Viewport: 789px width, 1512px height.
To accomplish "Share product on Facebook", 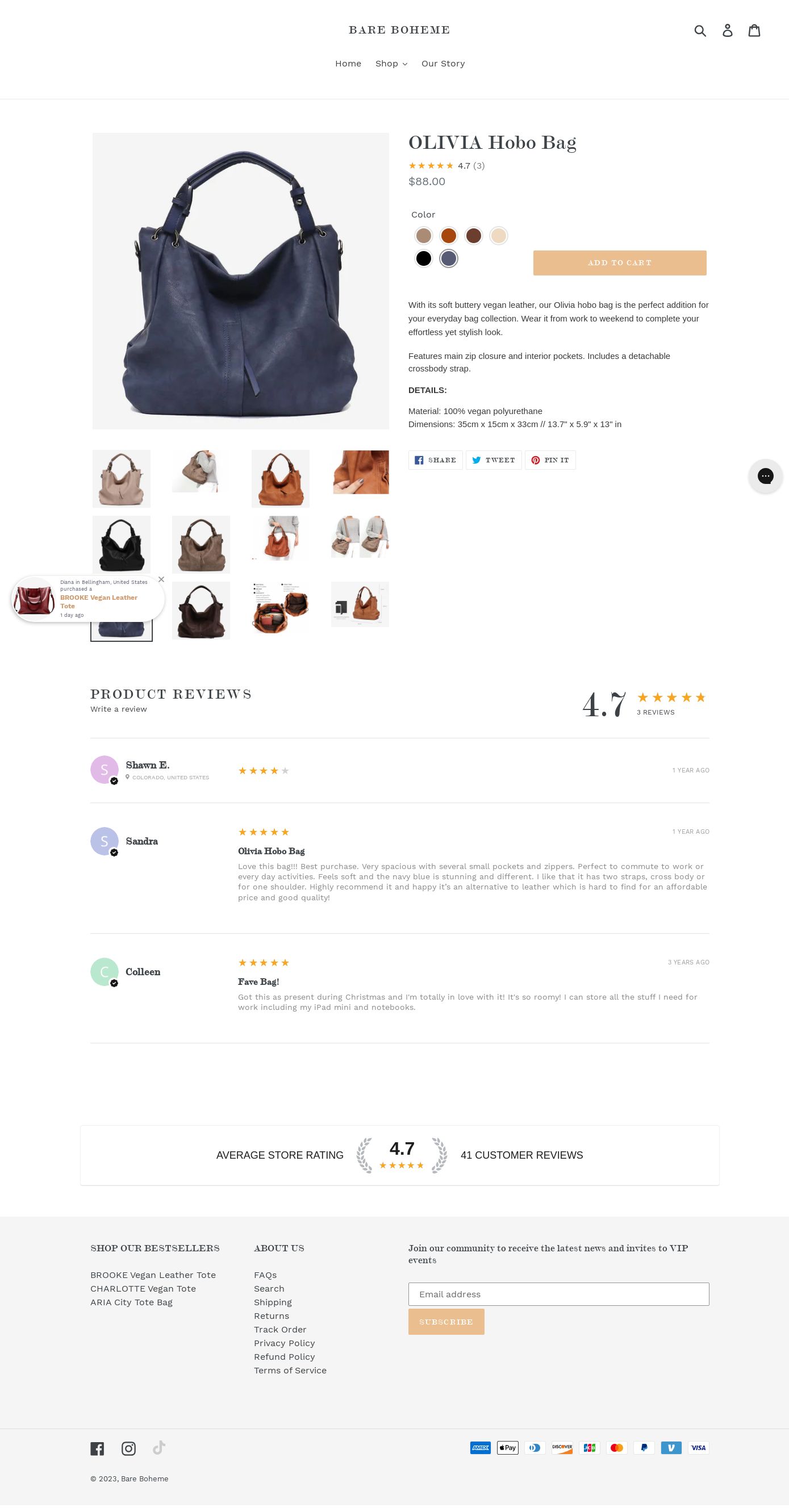I will click(436, 460).
